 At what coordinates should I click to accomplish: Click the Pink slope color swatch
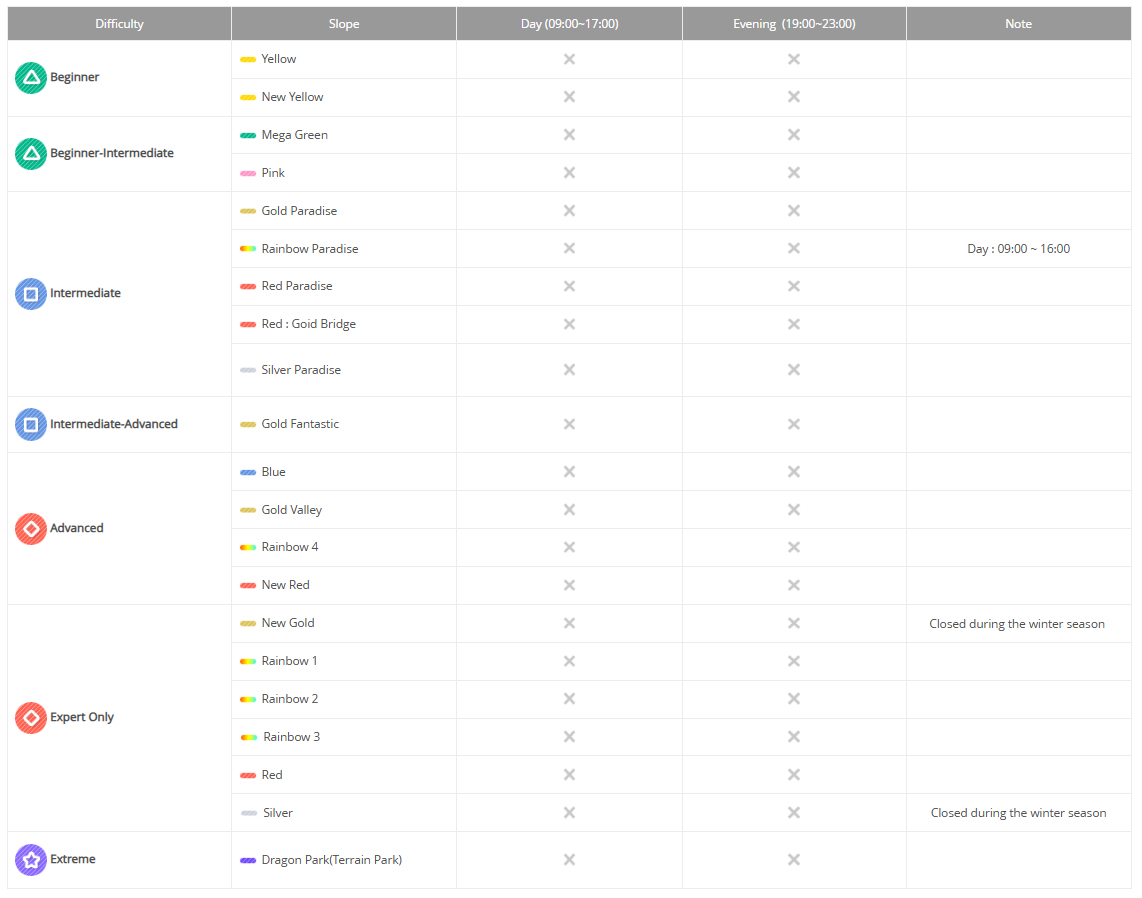248,173
